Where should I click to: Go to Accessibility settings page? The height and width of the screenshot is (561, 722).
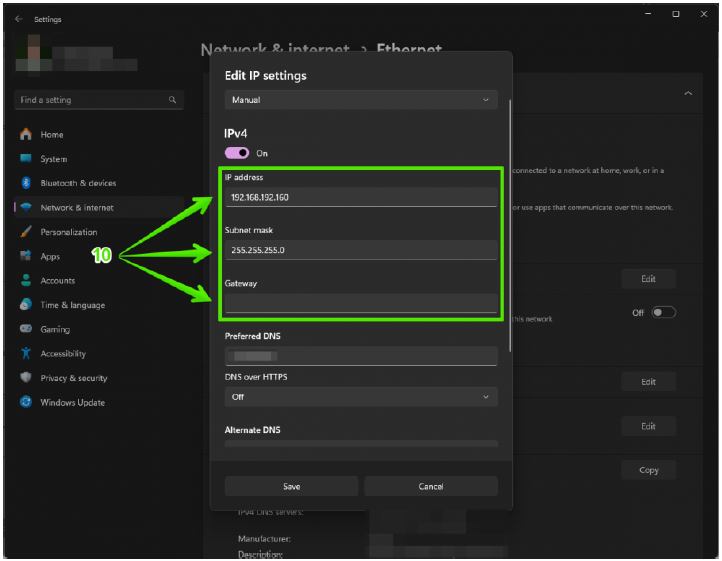click(x=63, y=354)
